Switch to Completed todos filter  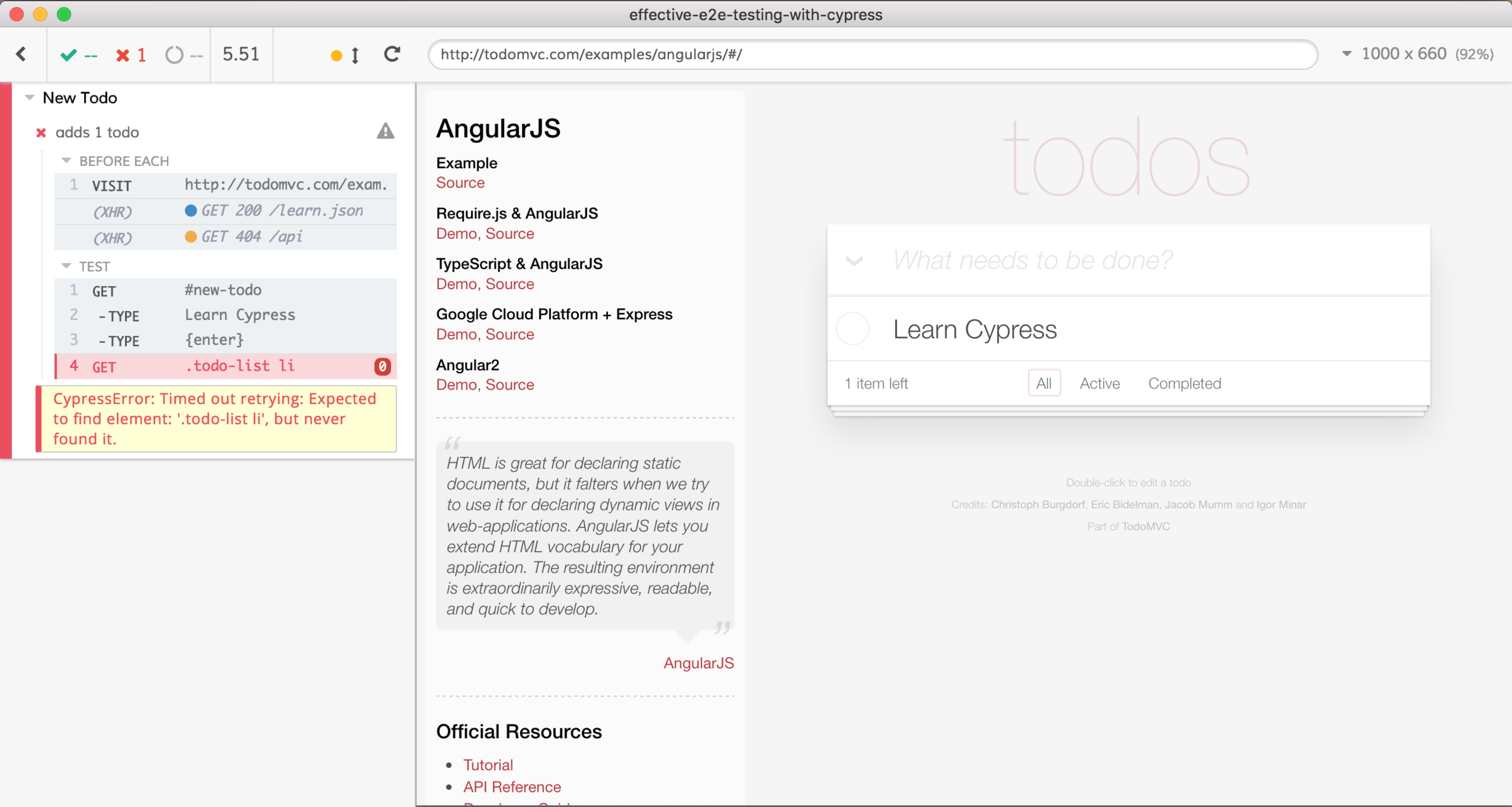click(x=1184, y=384)
